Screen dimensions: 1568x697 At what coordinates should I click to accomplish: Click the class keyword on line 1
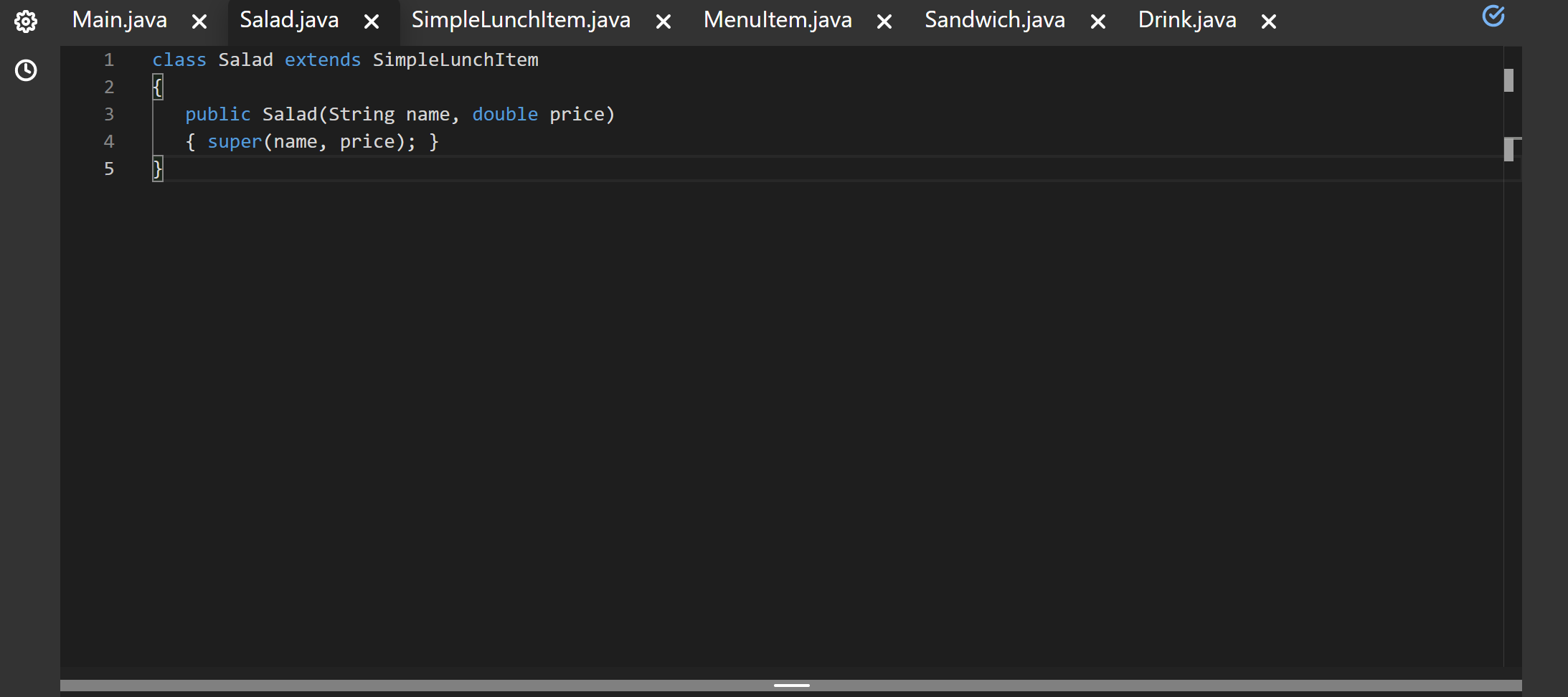[179, 60]
